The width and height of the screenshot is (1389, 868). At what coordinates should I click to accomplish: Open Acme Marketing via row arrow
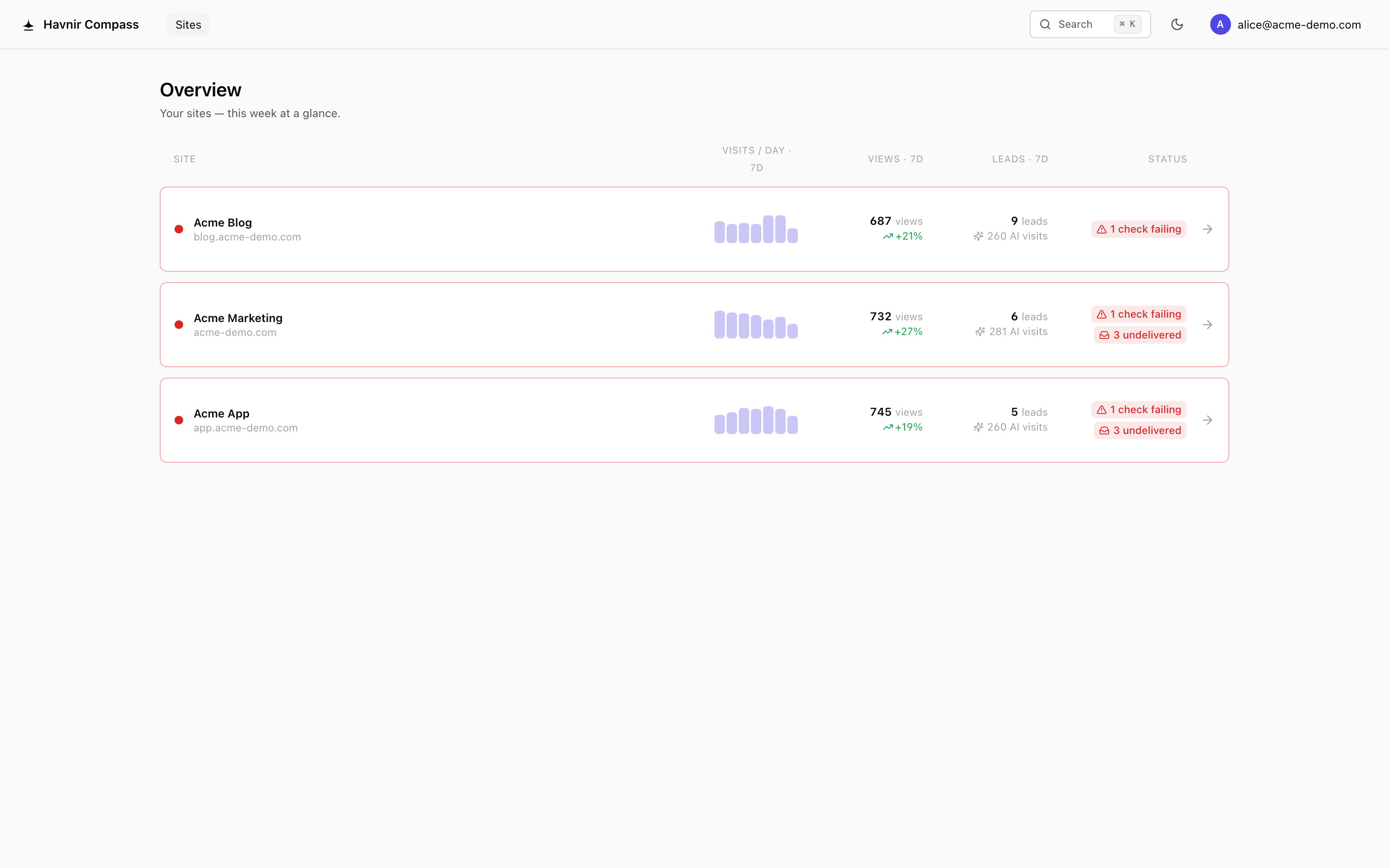click(x=1208, y=325)
